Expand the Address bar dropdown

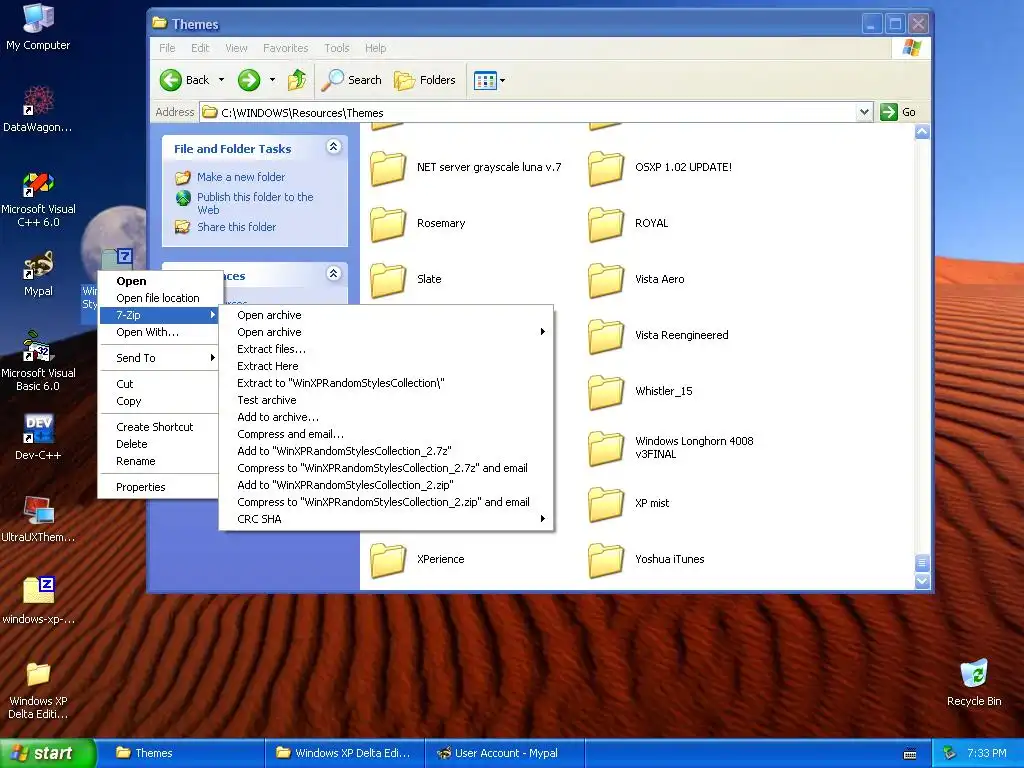pos(864,112)
